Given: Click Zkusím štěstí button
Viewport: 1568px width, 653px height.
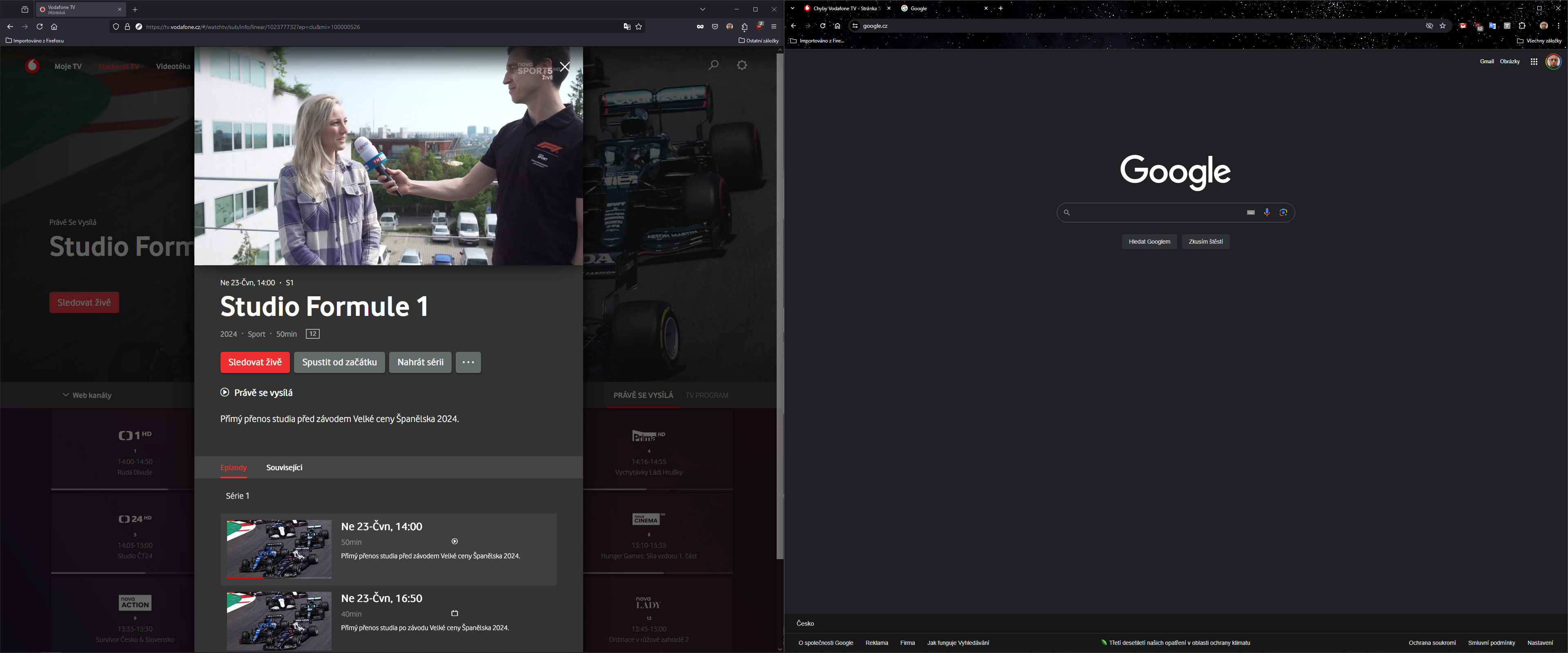Looking at the screenshot, I should (x=1206, y=242).
